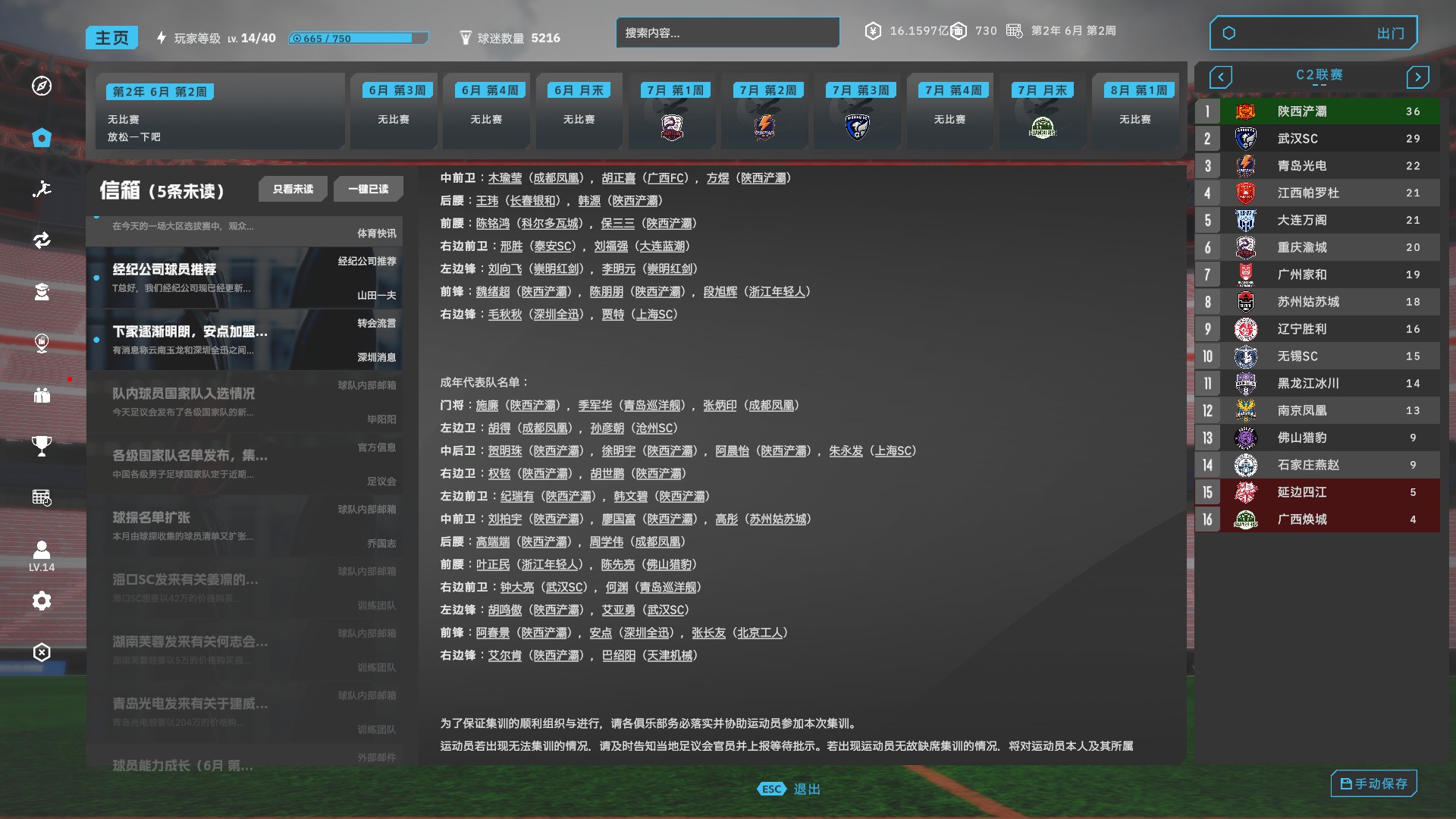This screenshot has height=819, width=1456.
Task: Click the trophy icon in left sidebar
Action: point(42,446)
